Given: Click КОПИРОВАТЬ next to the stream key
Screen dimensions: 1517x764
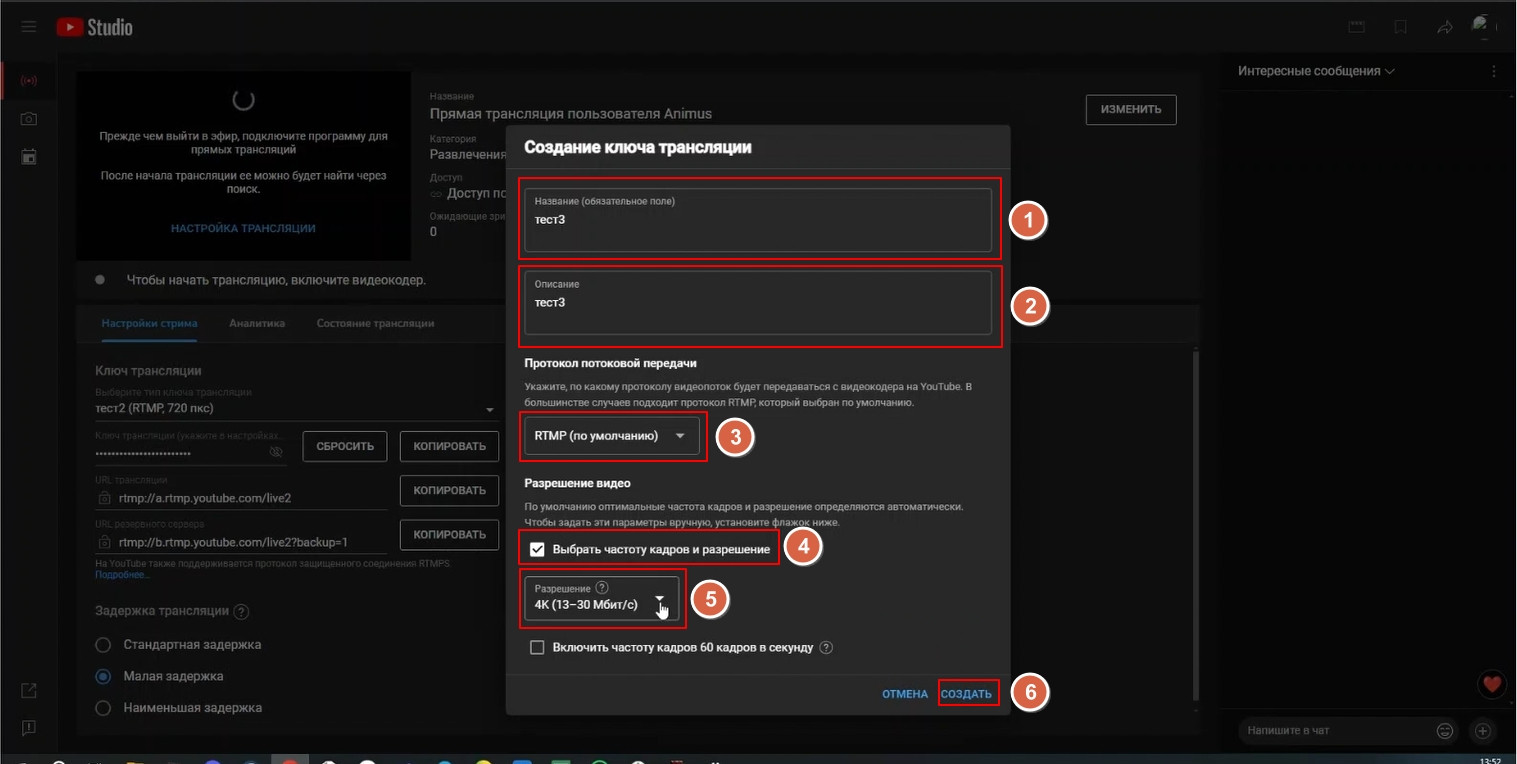Looking at the screenshot, I should tap(450, 446).
